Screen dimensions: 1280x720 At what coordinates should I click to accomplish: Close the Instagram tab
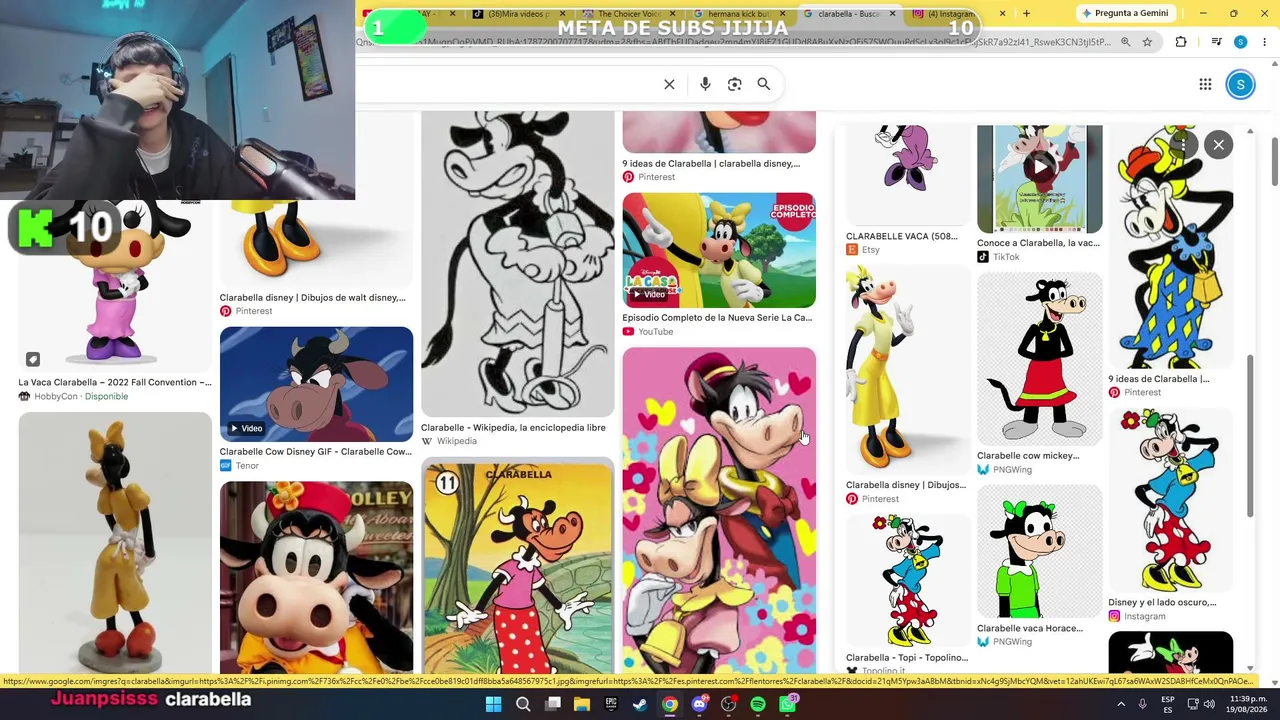click(1002, 14)
